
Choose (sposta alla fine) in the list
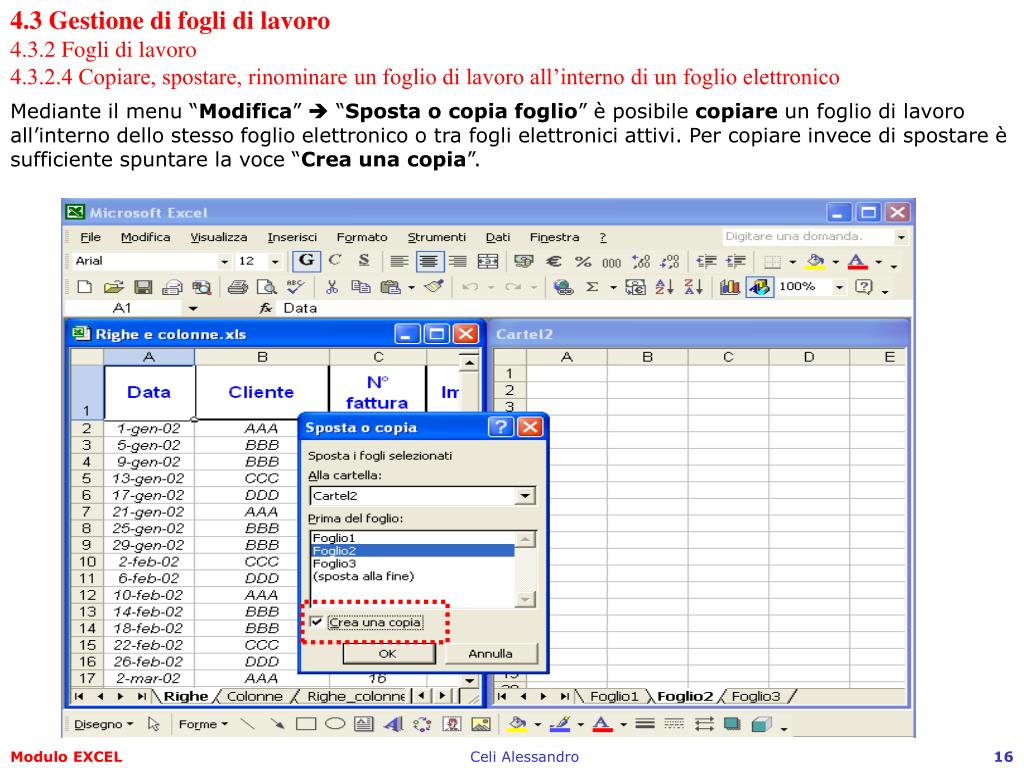point(413,576)
